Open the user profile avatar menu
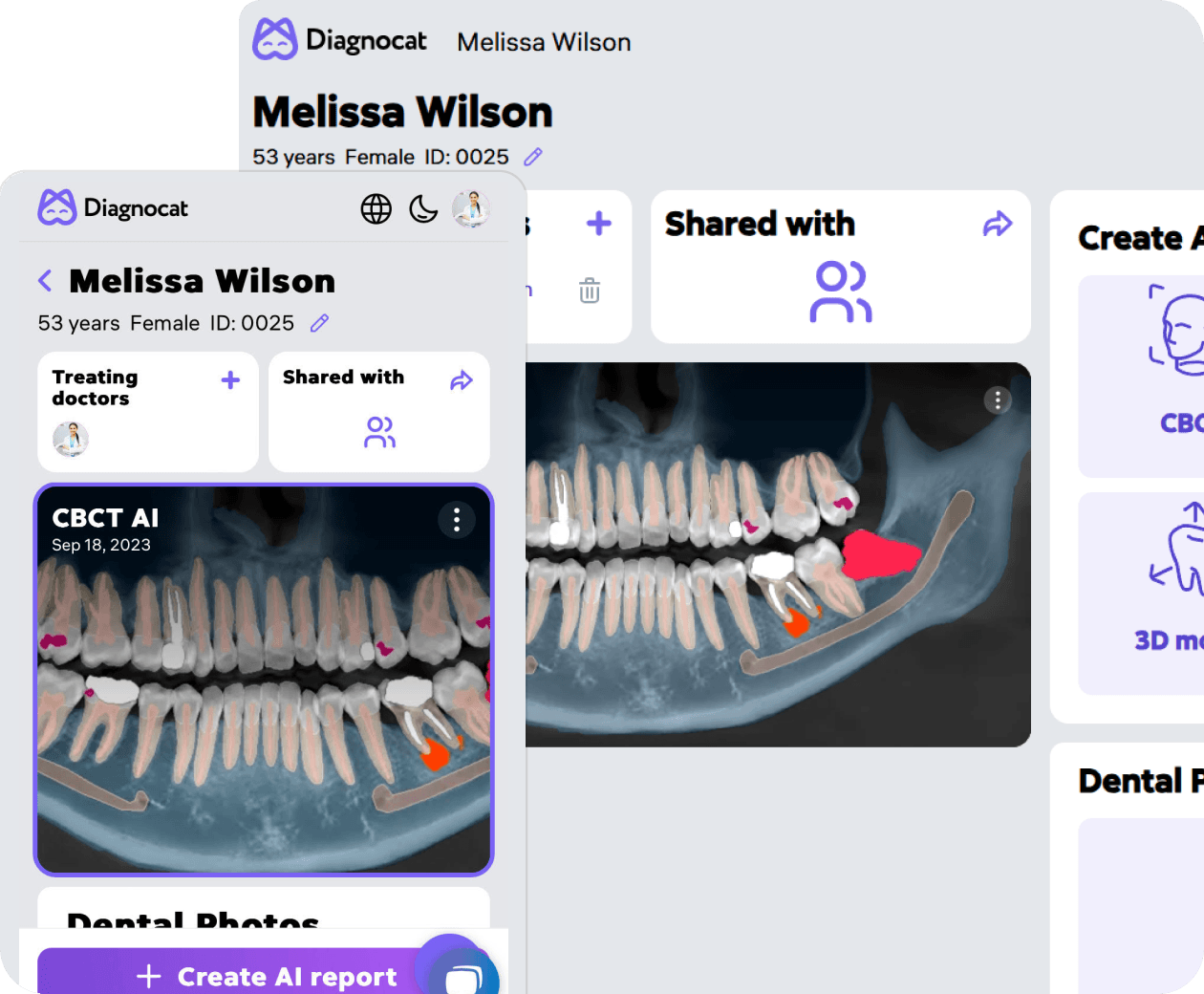This screenshot has height=994, width=1204. (x=471, y=208)
